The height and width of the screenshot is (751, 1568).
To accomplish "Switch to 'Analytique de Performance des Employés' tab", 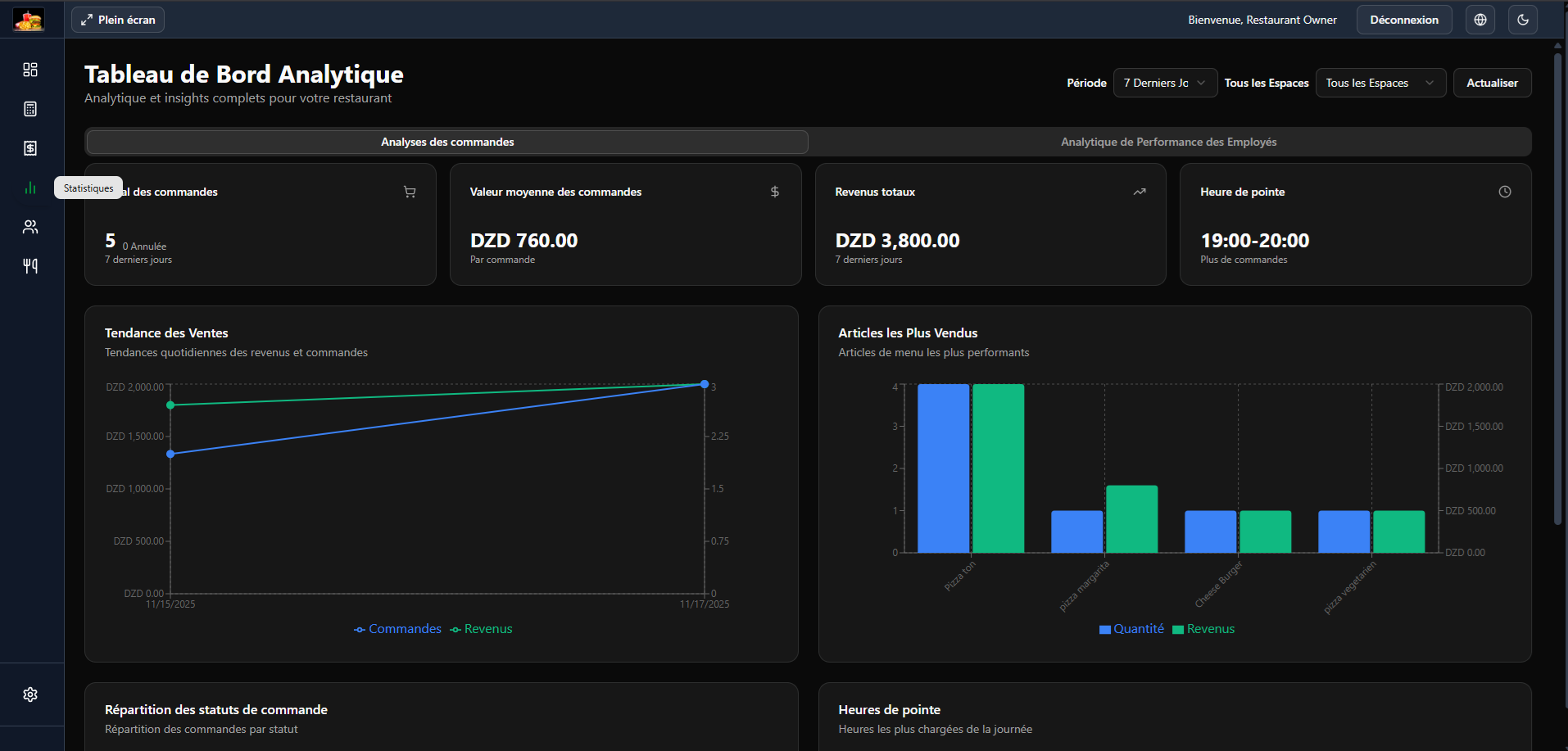I will pos(1168,142).
